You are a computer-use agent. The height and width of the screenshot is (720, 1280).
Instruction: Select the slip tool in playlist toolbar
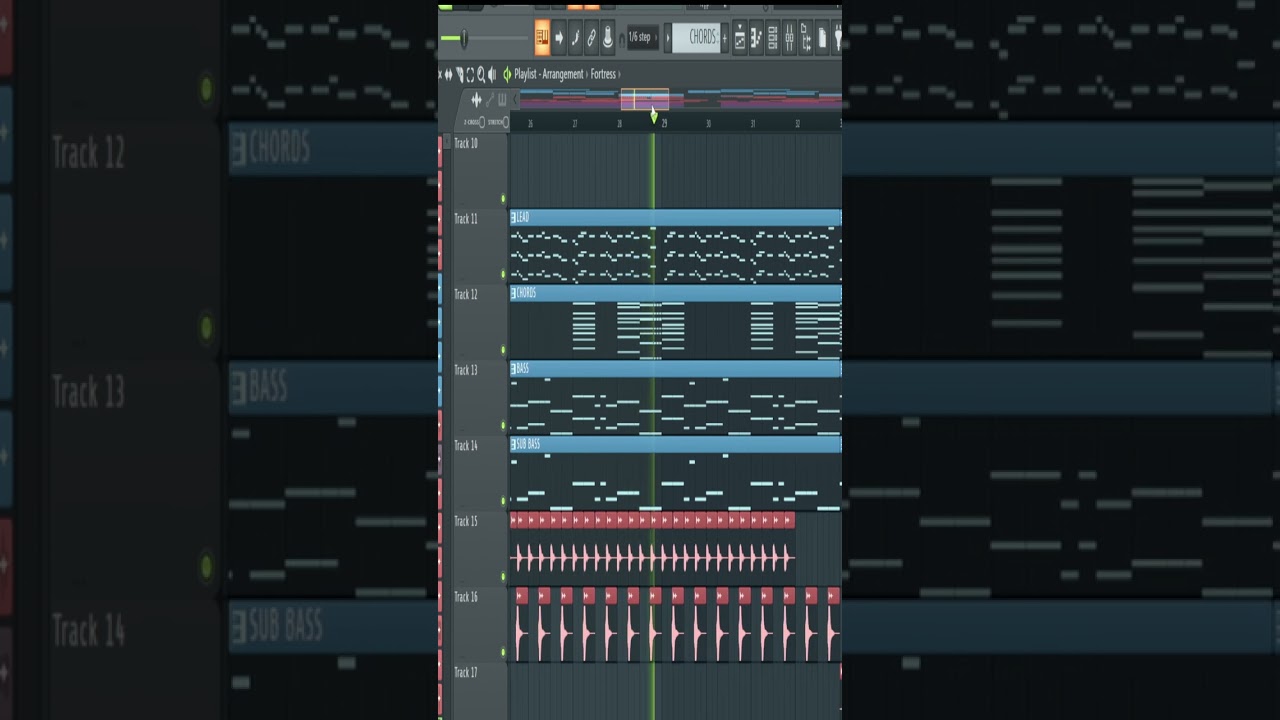point(448,75)
